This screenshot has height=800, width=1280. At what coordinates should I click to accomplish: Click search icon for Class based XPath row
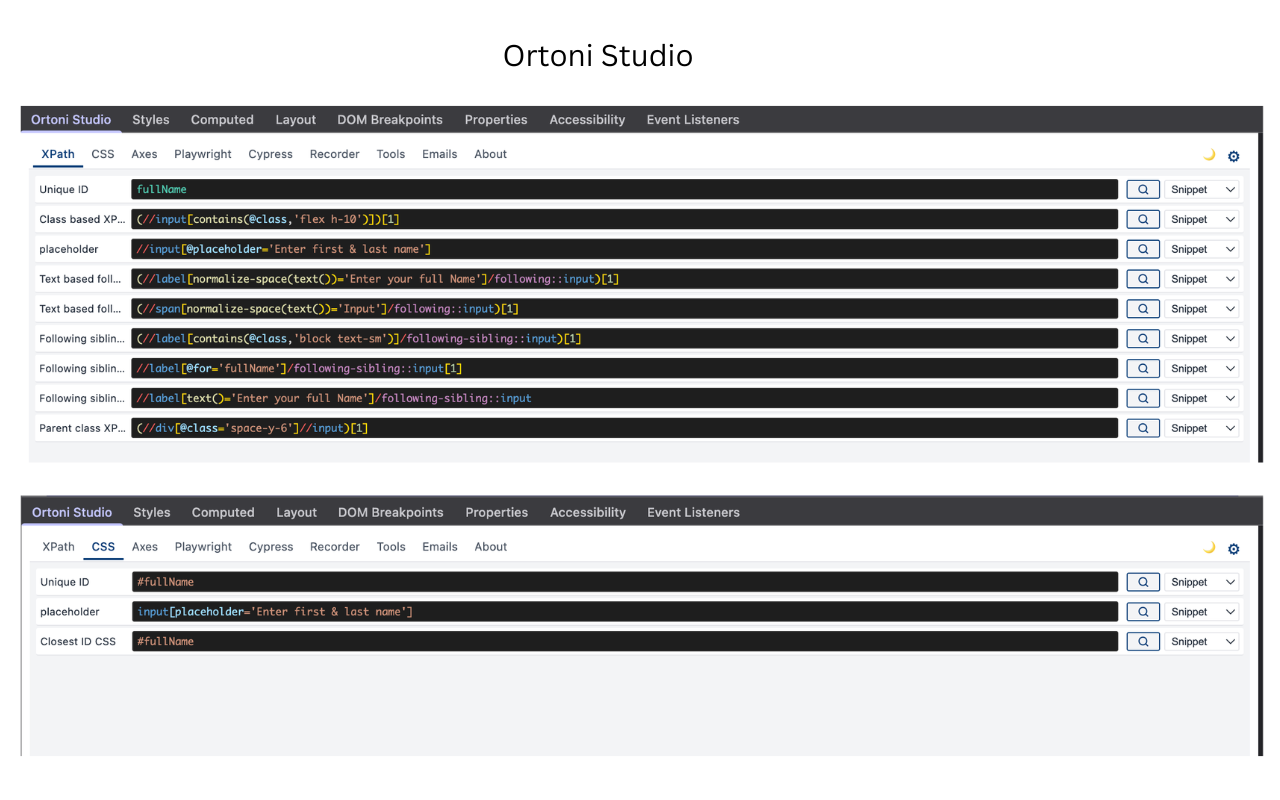tap(1143, 219)
